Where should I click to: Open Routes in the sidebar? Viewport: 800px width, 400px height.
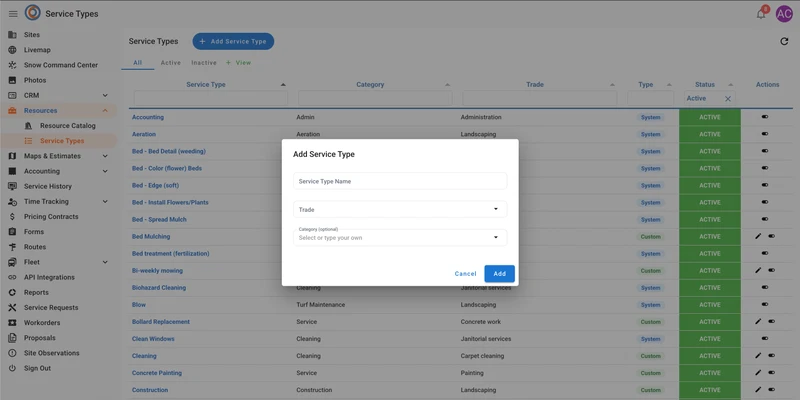35,247
